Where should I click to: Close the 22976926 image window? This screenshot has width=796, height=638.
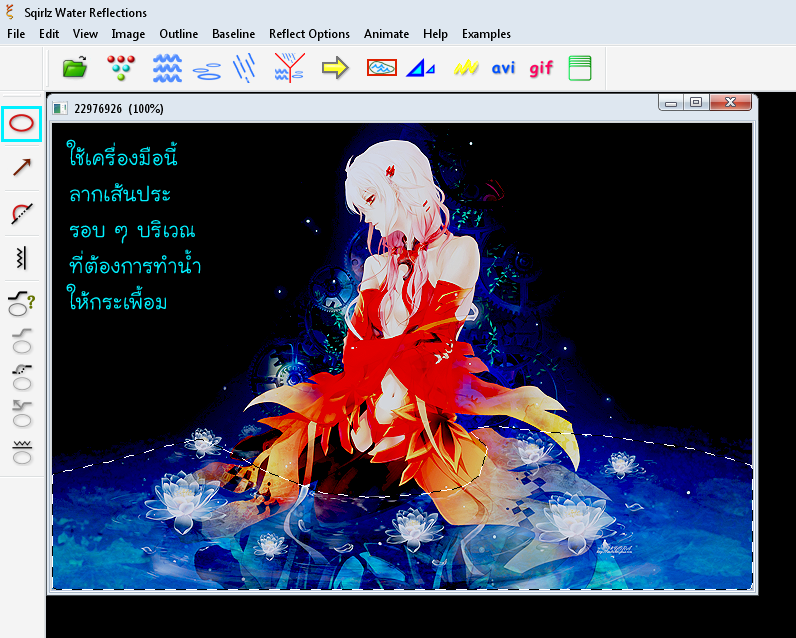[730, 103]
